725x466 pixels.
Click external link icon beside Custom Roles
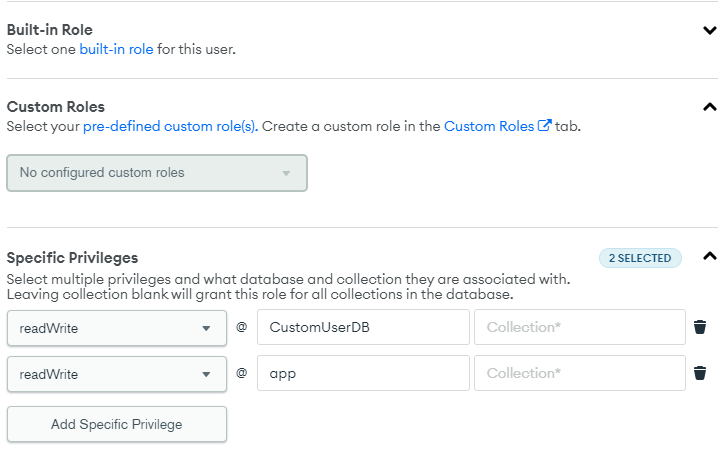point(545,126)
